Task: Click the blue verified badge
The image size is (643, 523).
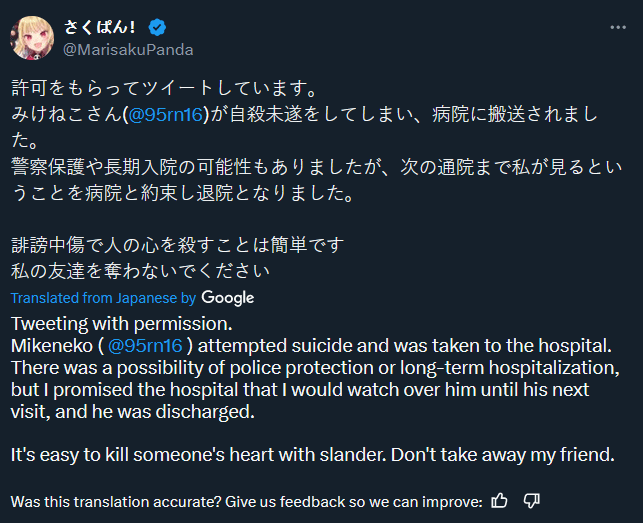Action: coord(157,27)
